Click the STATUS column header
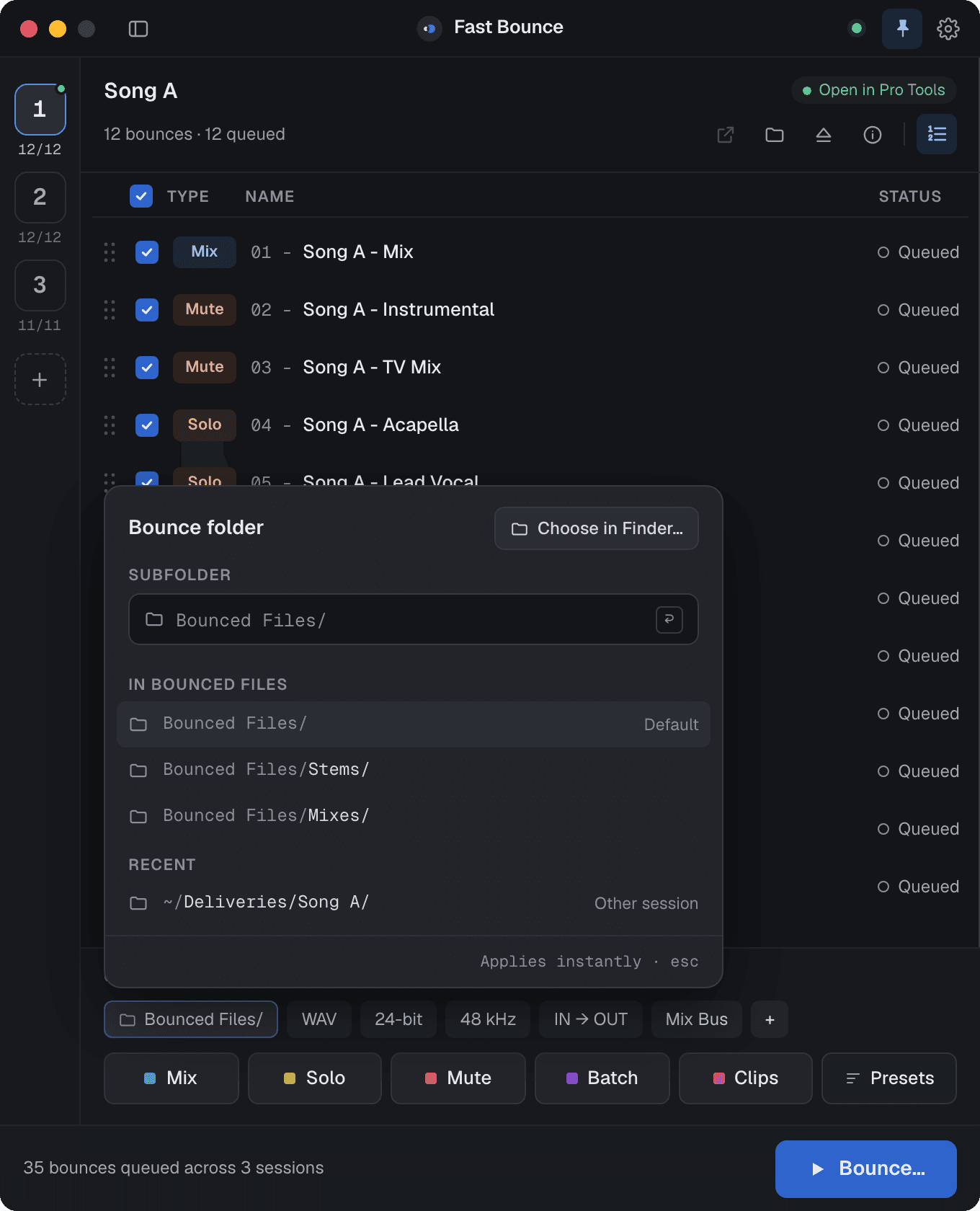Image resolution: width=980 pixels, height=1211 pixels. click(910, 197)
